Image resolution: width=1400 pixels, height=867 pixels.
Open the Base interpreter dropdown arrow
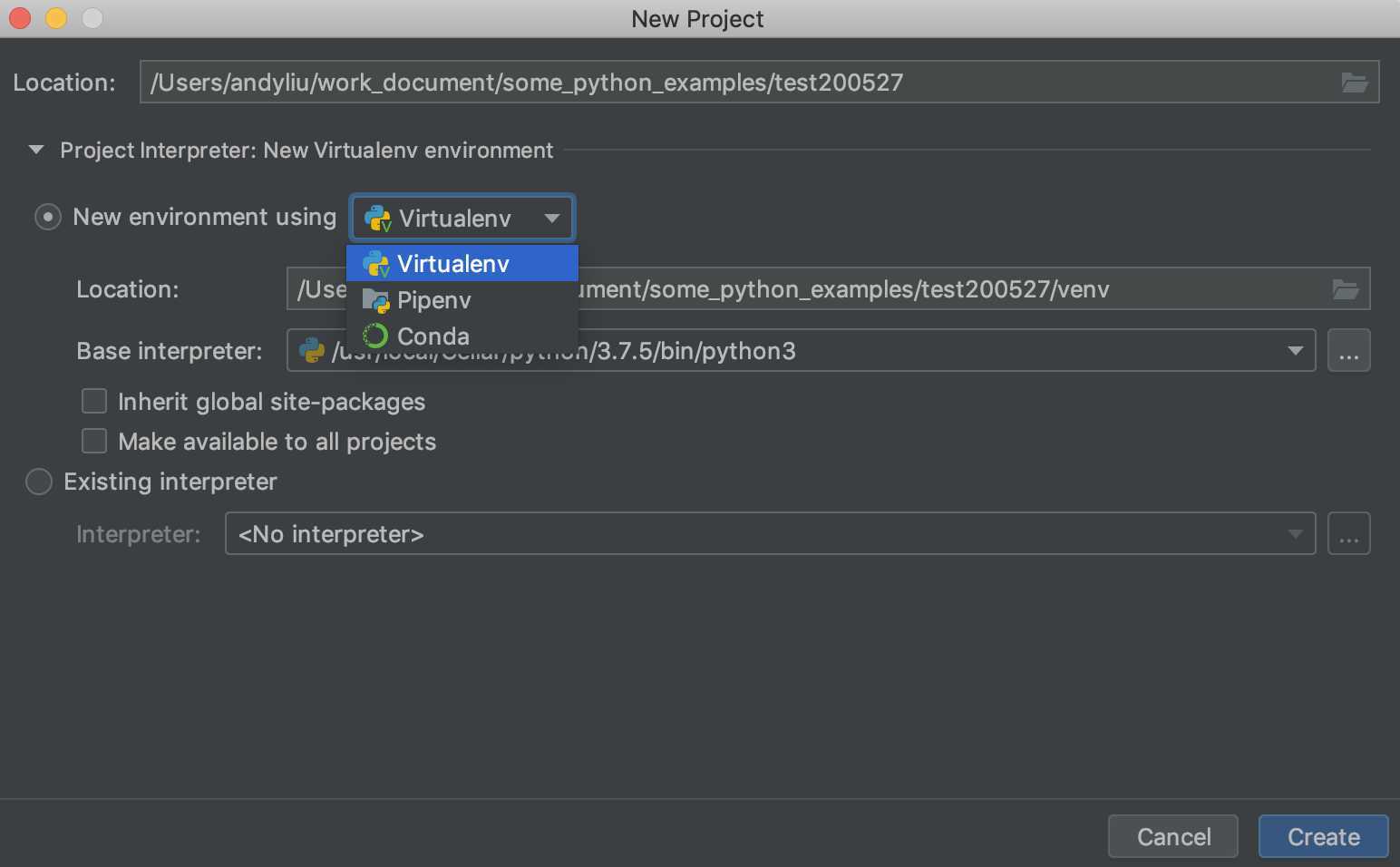pos(1295,351)
